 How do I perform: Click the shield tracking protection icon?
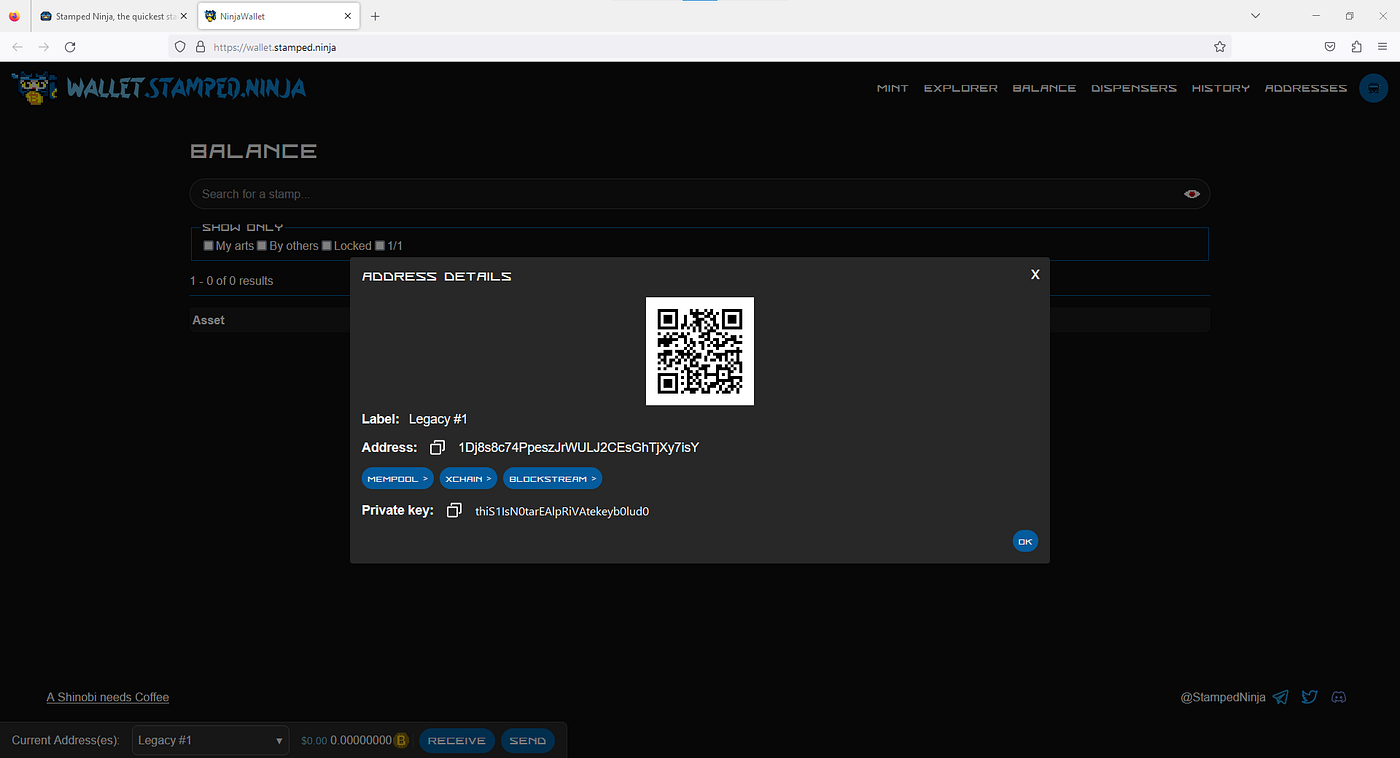(180, 47)
